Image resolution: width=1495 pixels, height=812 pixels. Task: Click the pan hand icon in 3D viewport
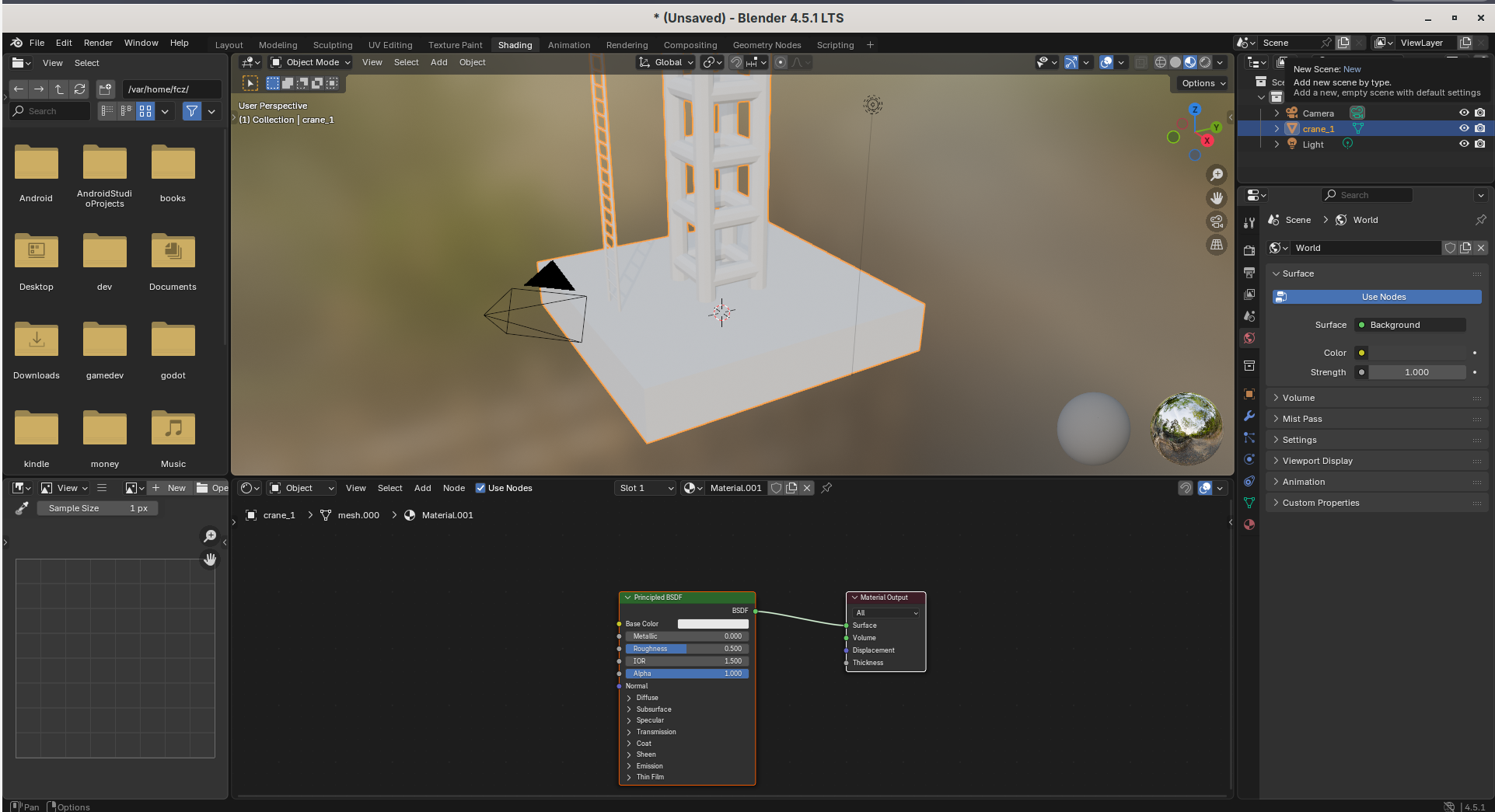[1217, 198]
